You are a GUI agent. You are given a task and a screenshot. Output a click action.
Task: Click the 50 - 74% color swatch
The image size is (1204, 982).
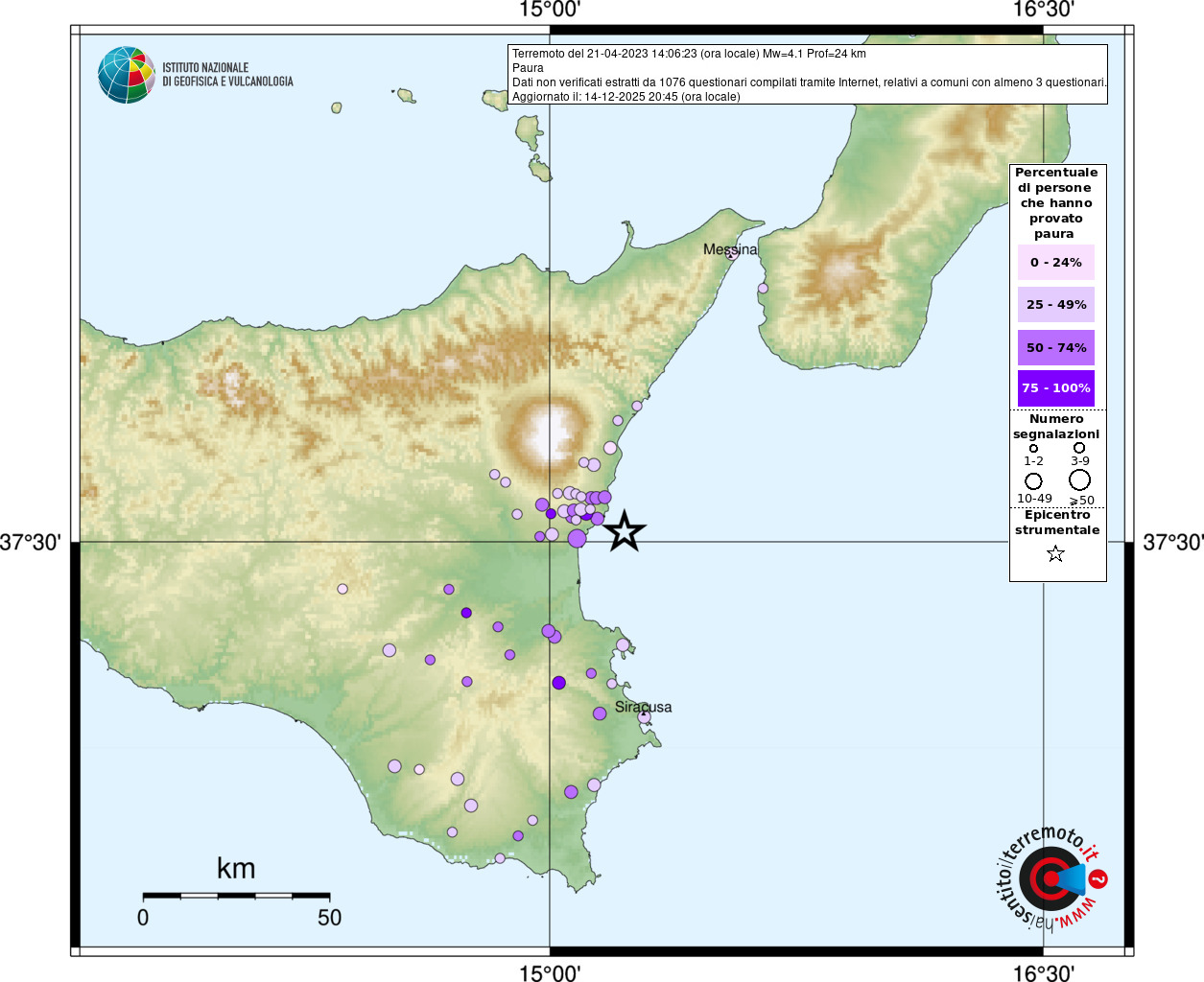1055,347
